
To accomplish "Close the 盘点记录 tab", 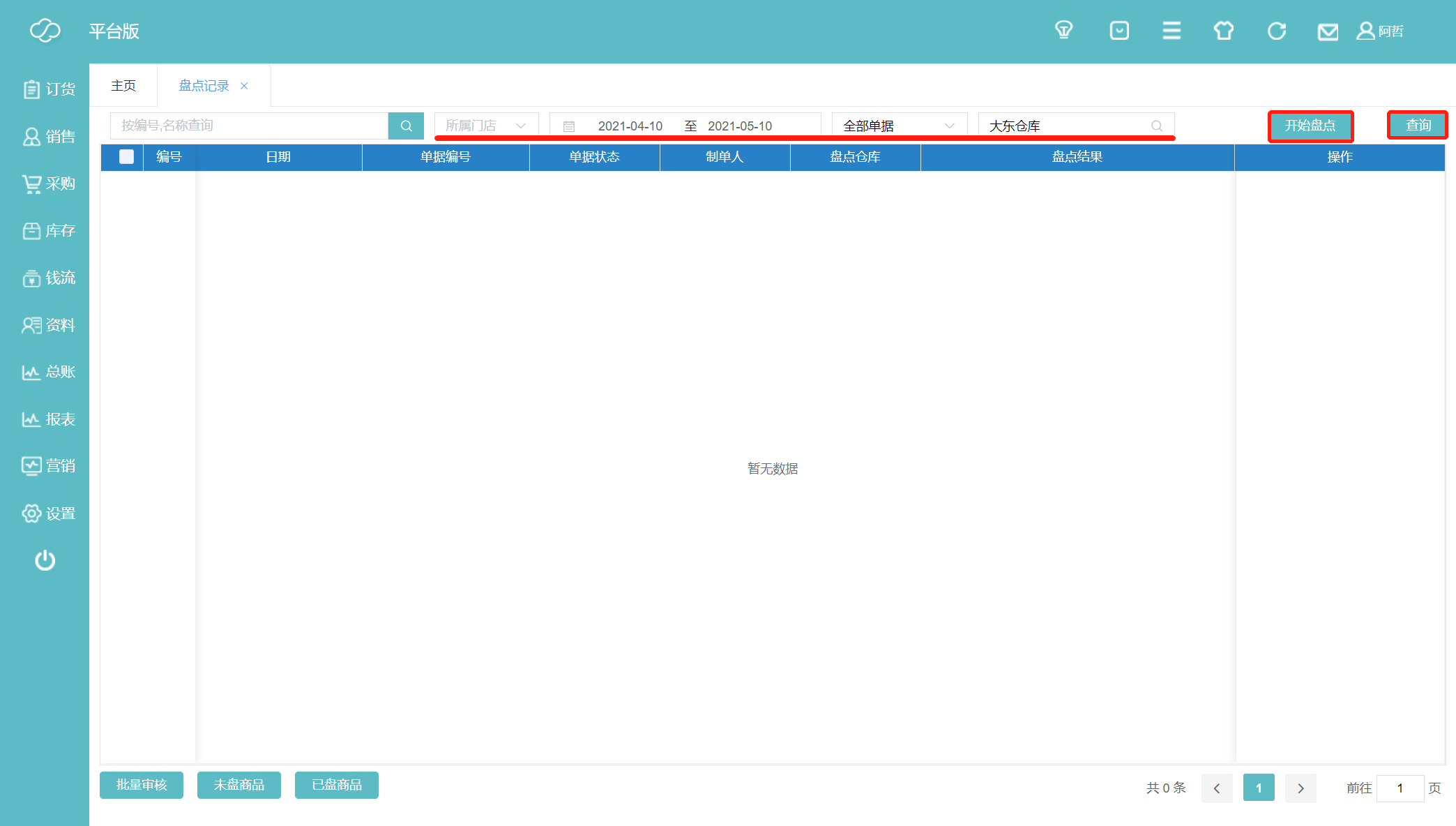I will [244, 86].
